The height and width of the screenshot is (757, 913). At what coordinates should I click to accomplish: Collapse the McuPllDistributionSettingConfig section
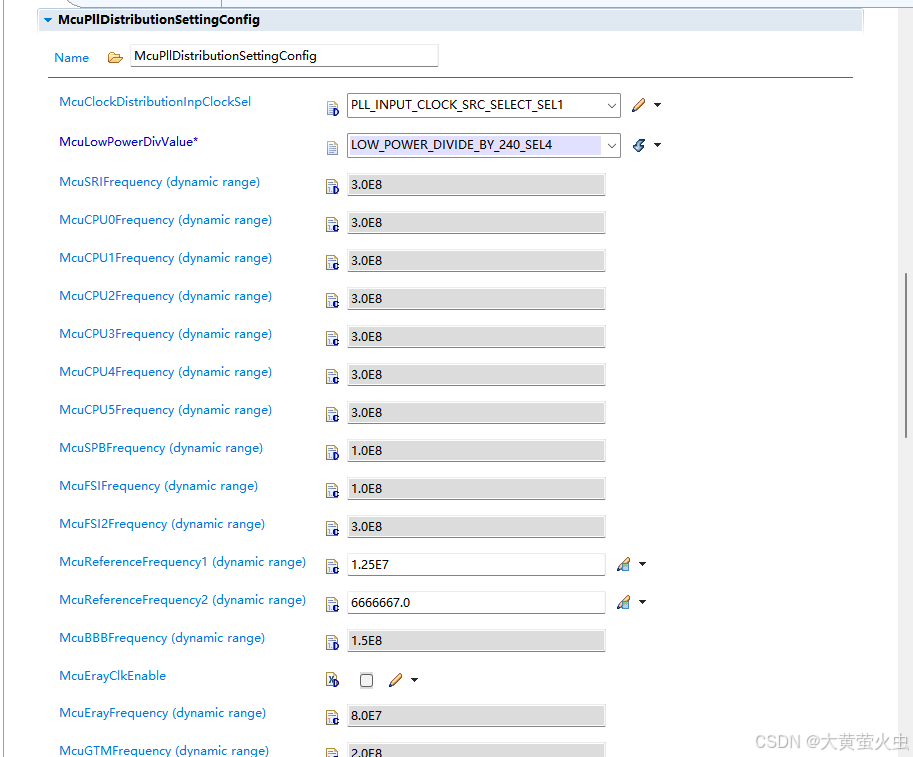point(48,20)
